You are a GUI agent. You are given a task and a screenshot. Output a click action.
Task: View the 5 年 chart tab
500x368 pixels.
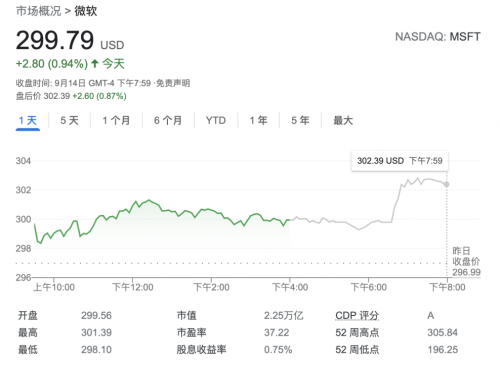[300, 120]
